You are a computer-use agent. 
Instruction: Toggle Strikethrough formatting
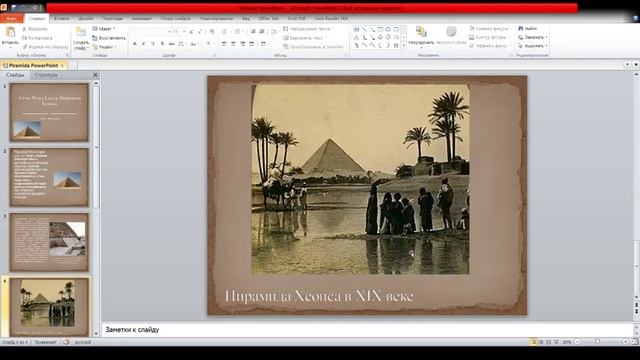point(171,44)
